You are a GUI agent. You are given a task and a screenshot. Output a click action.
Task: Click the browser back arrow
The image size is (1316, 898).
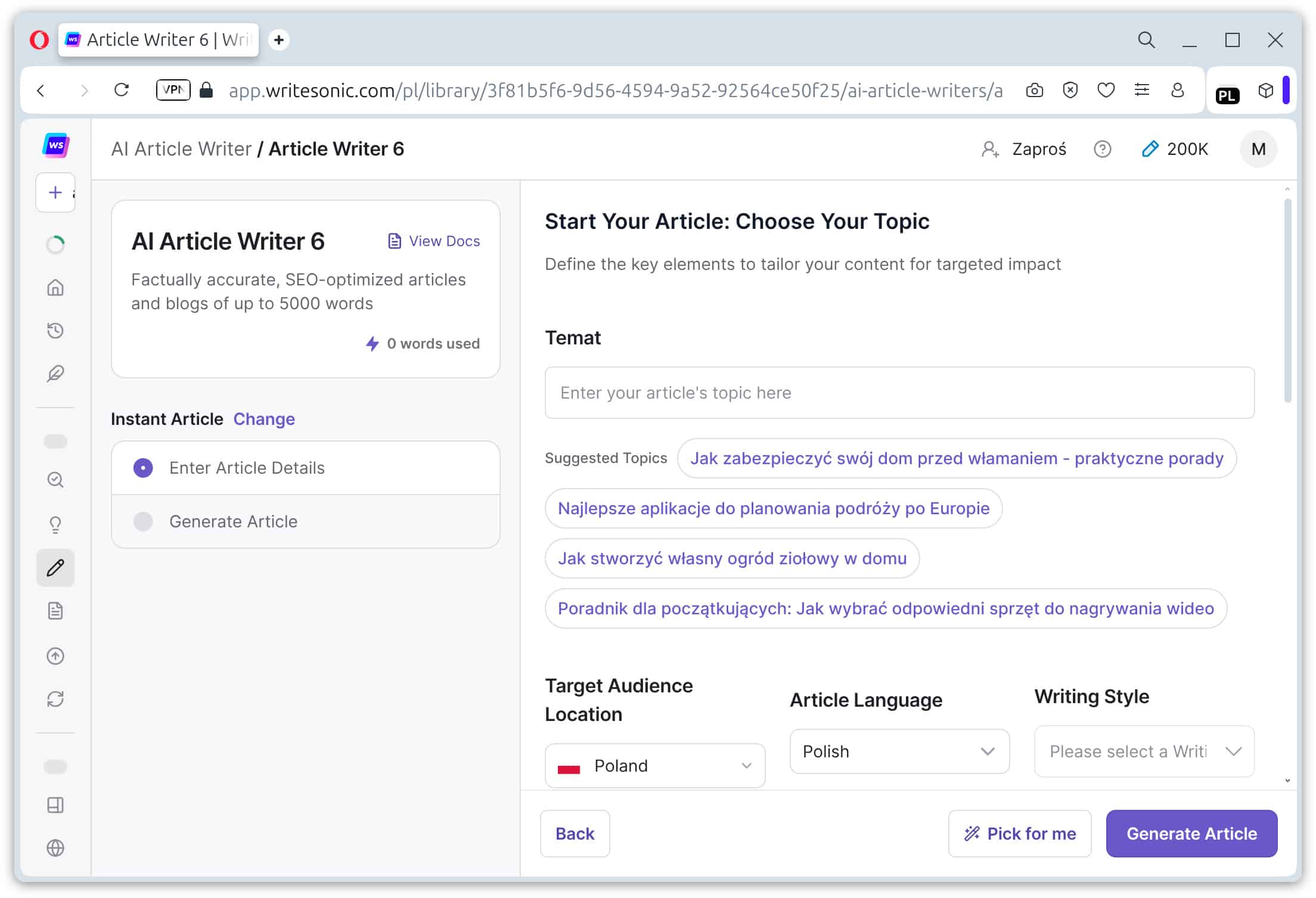point(41,91)
